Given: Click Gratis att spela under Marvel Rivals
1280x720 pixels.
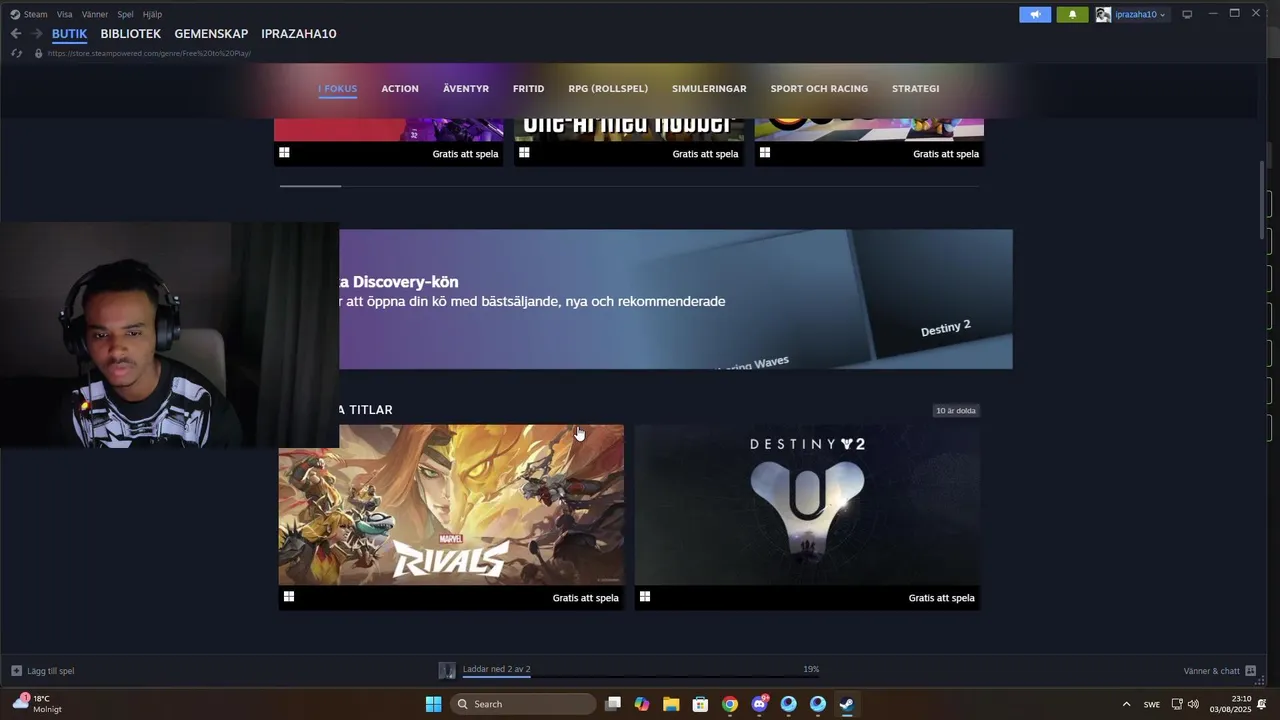Looking at the screenshot, I should (x=585, y=598).
